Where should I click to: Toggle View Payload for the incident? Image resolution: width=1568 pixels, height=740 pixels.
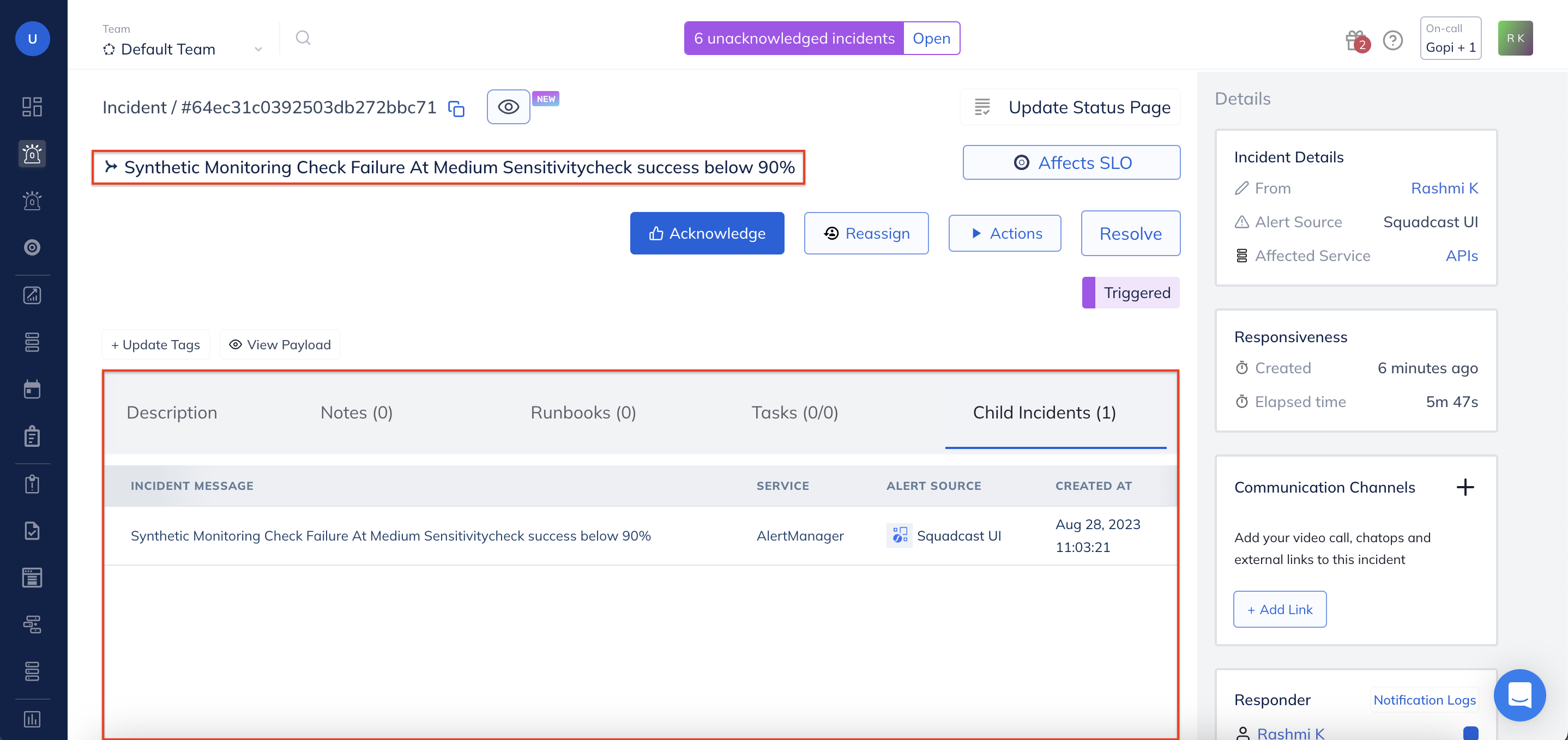(x=279, y=344)
